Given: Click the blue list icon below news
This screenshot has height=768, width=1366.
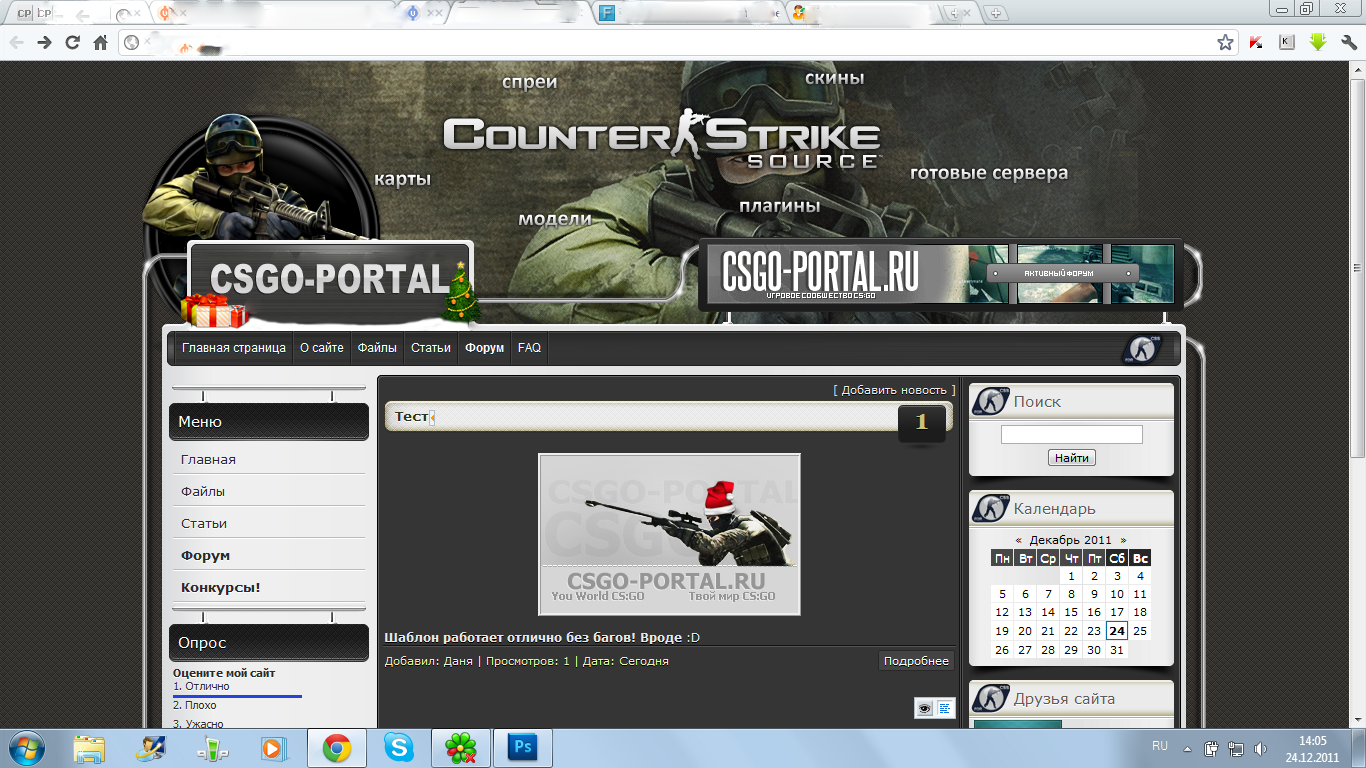Looking at the screenshot, I should coord(945,708).
